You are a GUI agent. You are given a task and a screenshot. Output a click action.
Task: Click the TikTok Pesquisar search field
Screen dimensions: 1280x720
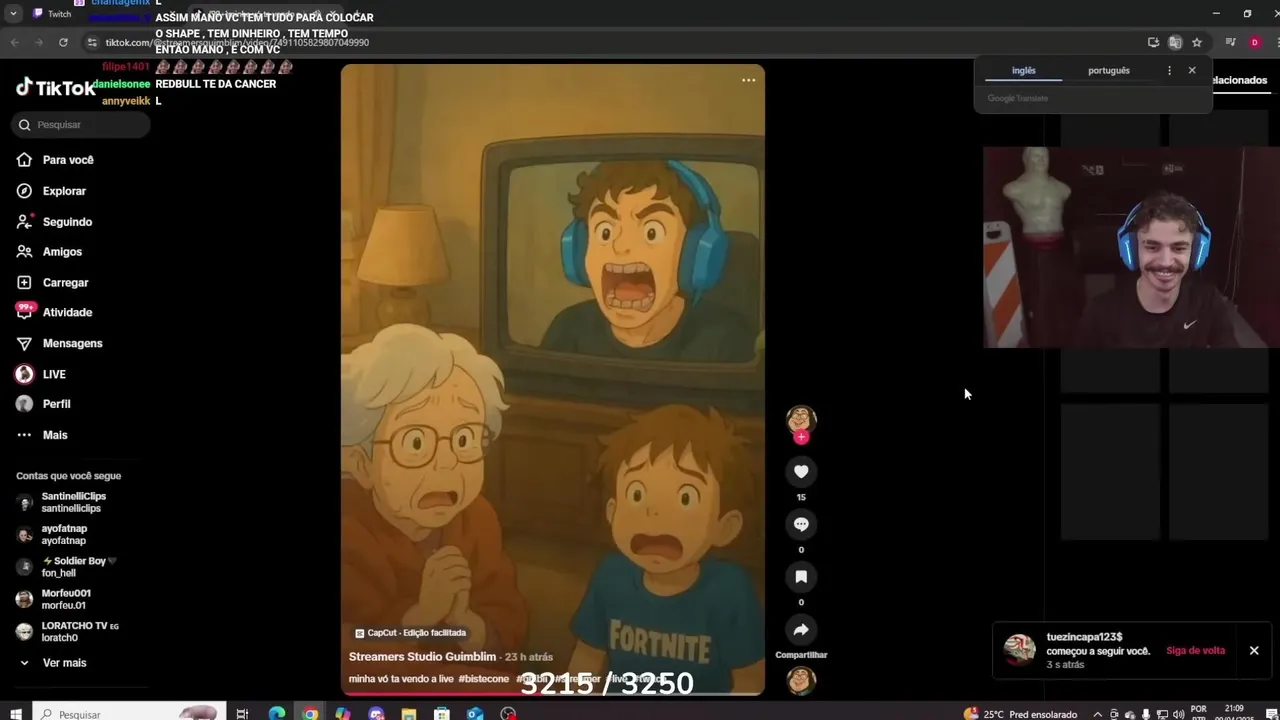82,125
